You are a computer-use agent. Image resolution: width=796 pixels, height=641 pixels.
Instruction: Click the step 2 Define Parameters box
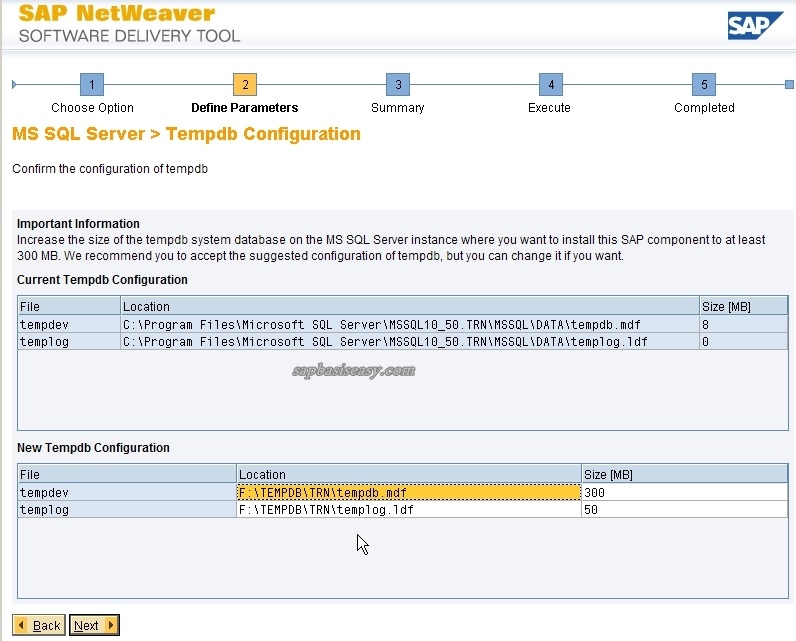(x=245, y=84)
